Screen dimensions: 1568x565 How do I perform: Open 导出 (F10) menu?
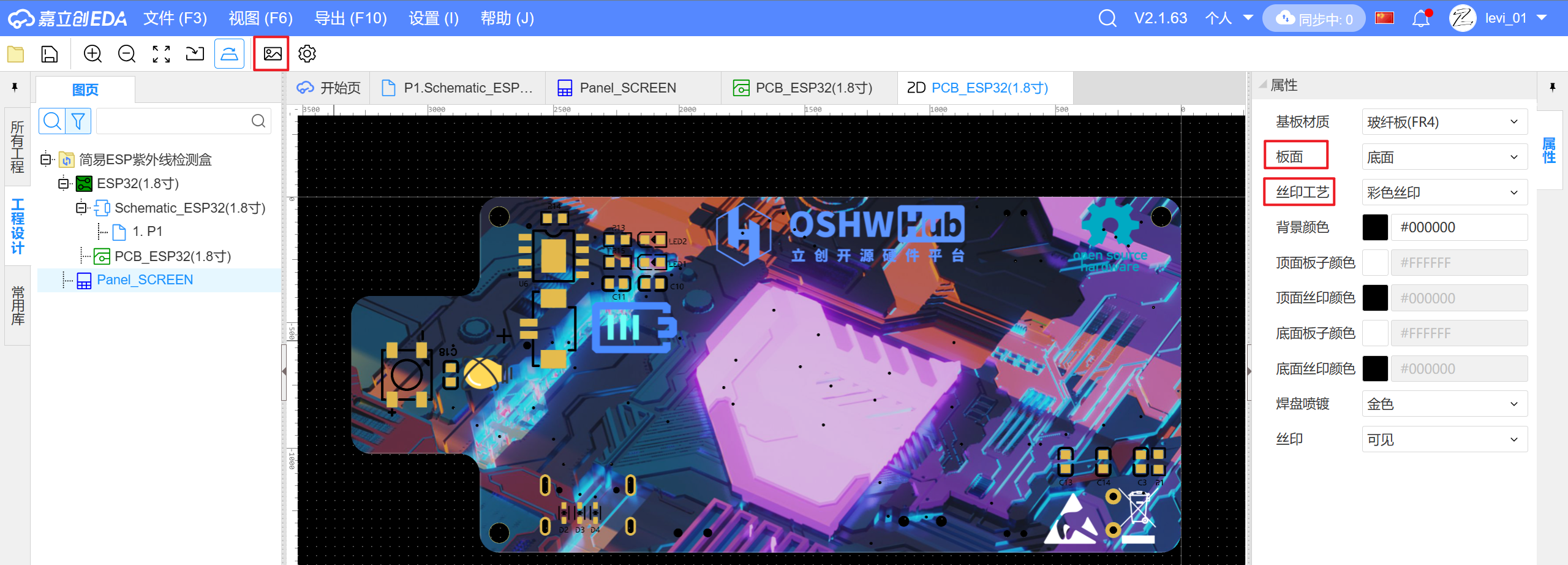[350, 18]
